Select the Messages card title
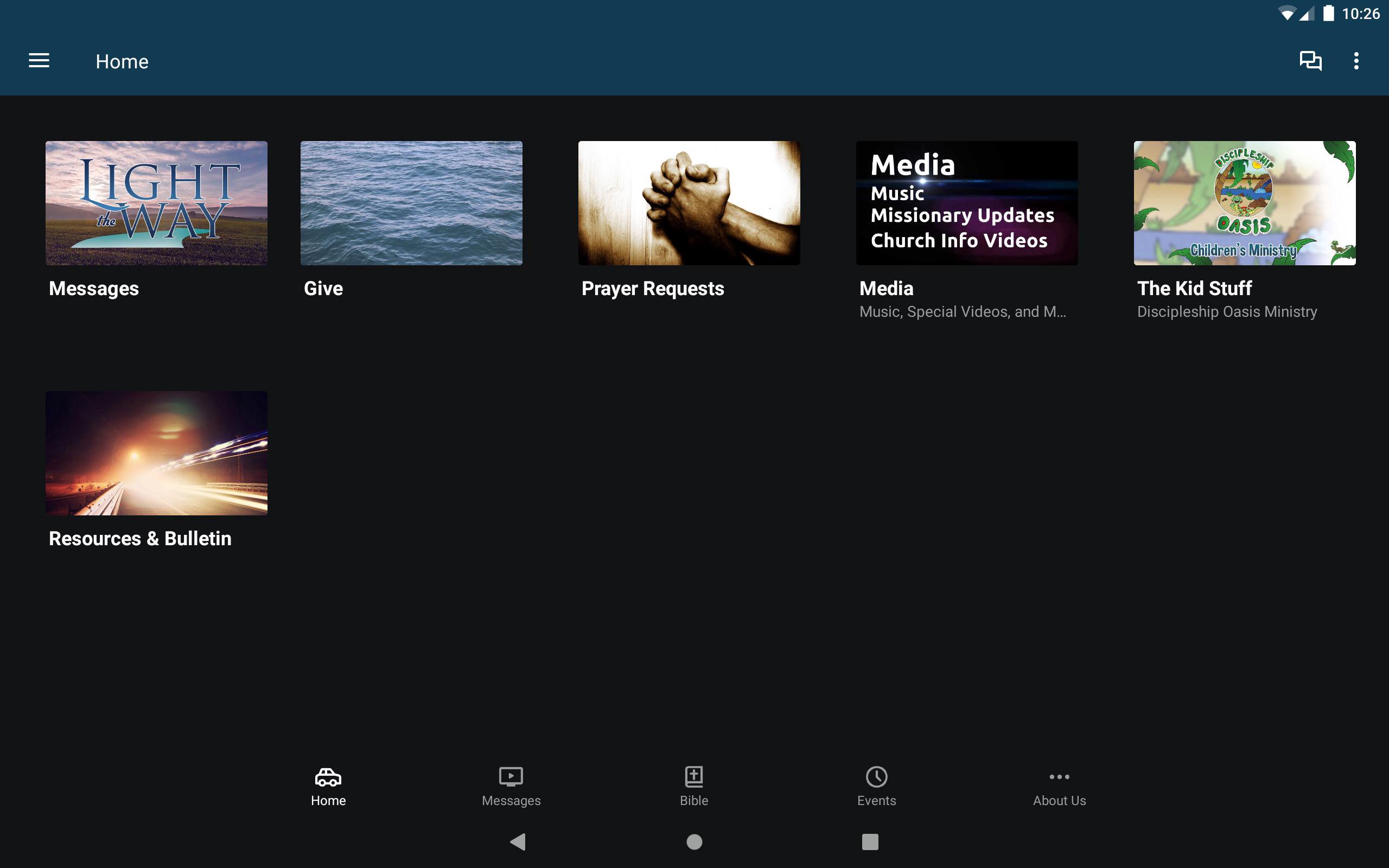Screen dimensions: 1389x868 93,289
